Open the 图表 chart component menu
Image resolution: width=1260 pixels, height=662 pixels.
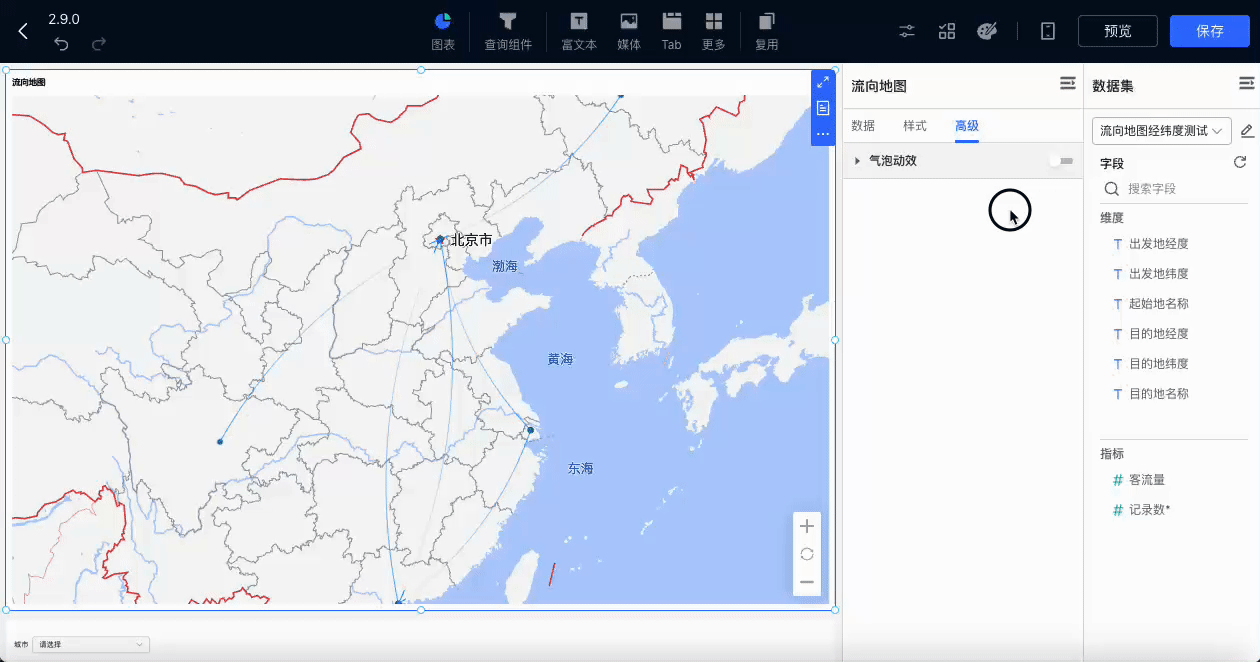point(443,31)
